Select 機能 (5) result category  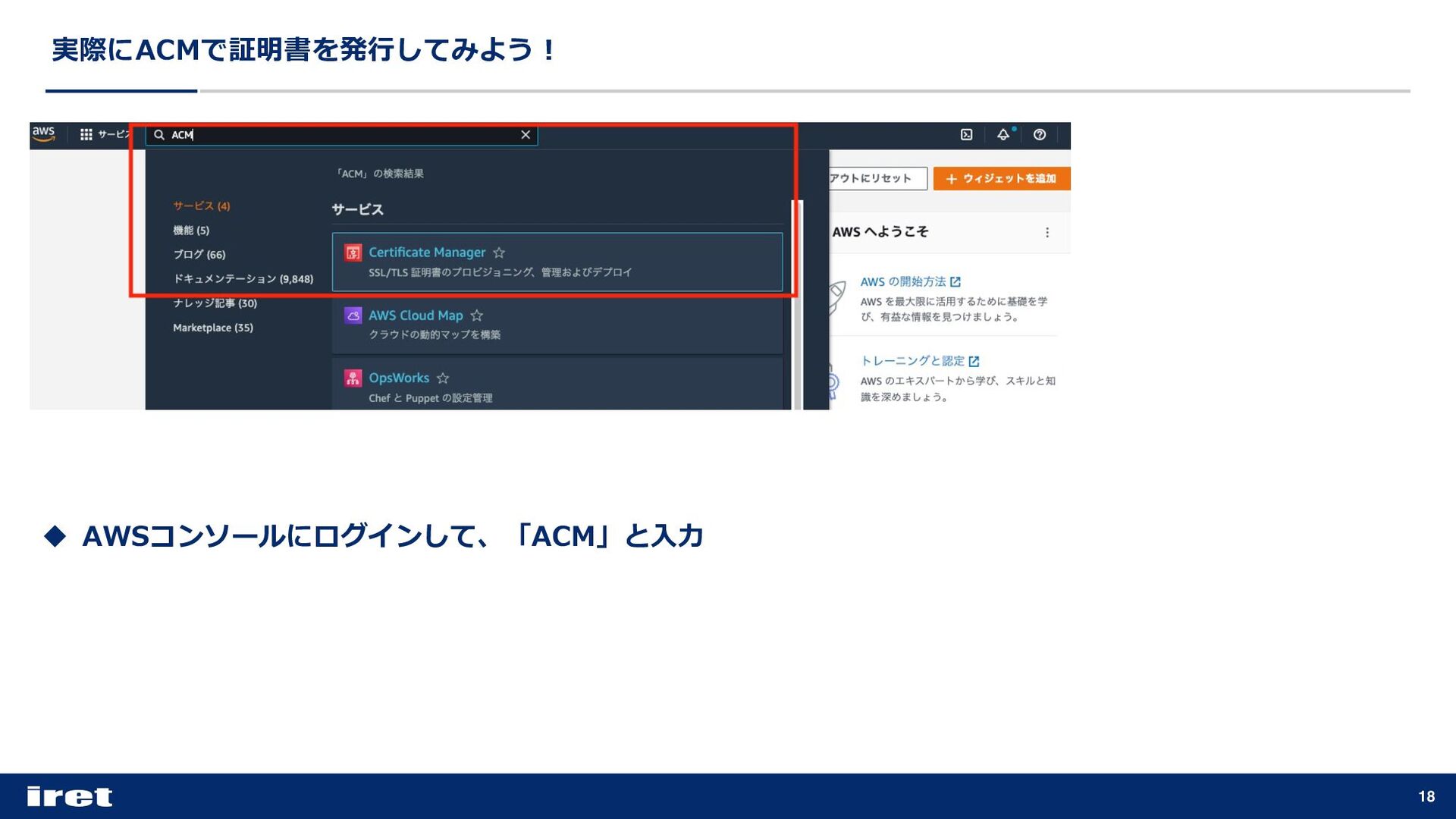(191, 230)
